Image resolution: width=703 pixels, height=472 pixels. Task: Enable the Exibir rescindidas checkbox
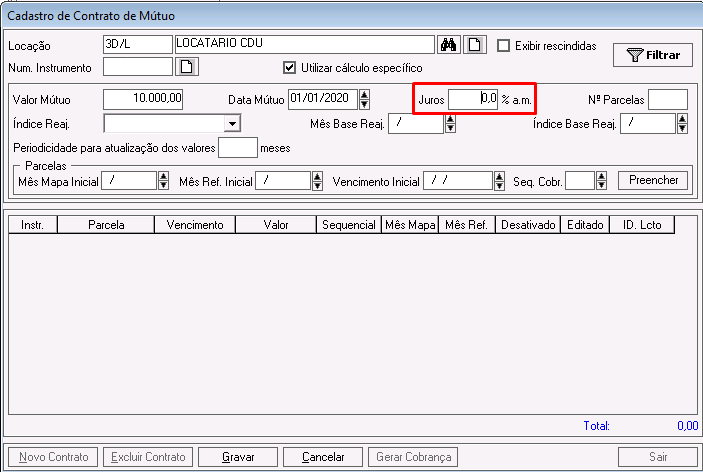503,46
